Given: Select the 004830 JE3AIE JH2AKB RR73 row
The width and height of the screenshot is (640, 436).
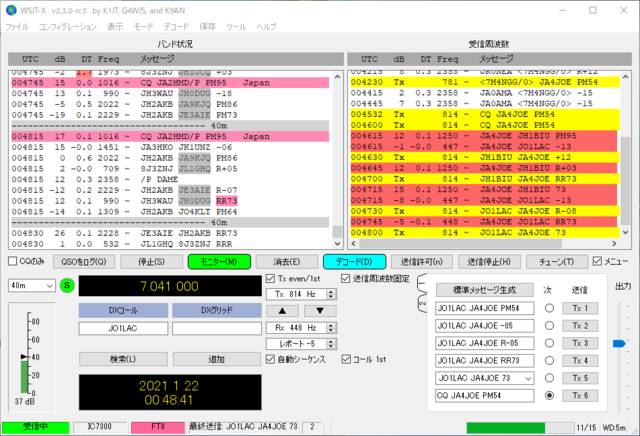Looking at the screenshot, I should [x=170, y=233].
